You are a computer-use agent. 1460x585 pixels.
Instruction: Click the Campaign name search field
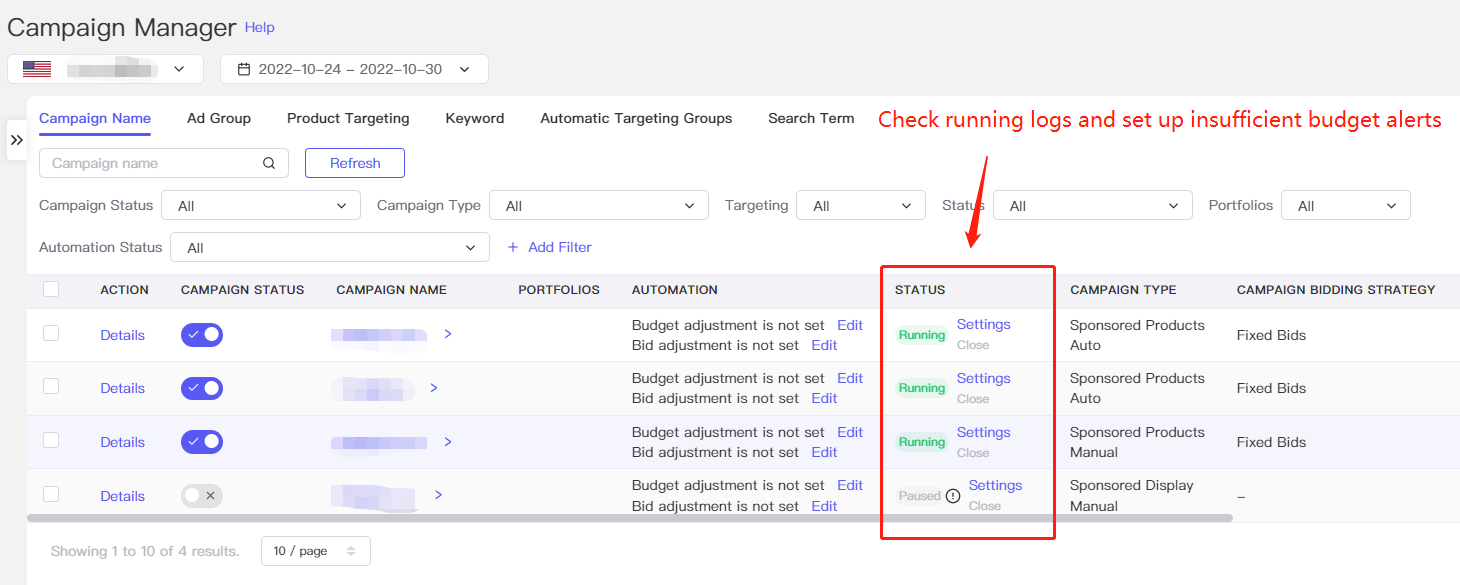tap(164, 163)
